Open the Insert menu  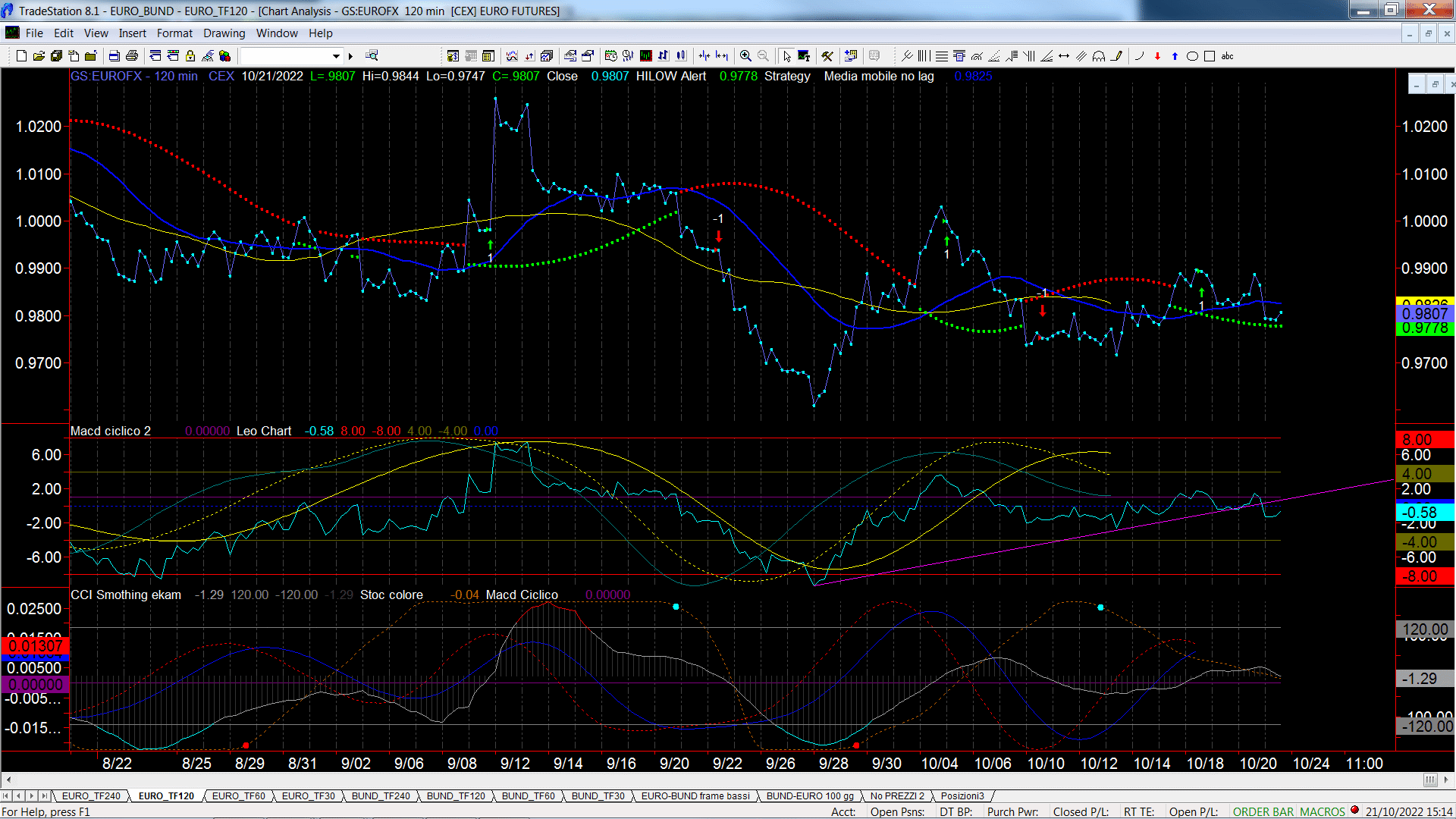pyautogui.click(x=132, y=33)
